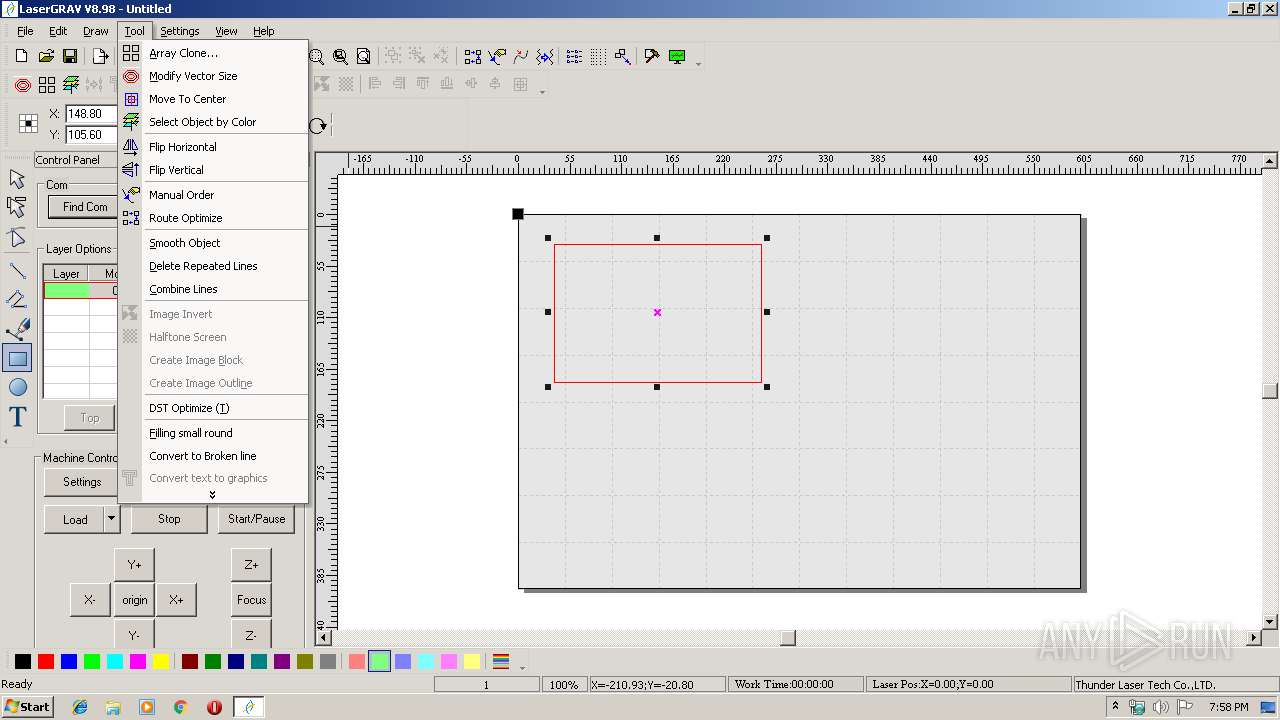The width and height of the screenshot is (1280, 720).
Task: Pick the magenta color swatch
Action: pyautogui.click(x=138, y=661)
